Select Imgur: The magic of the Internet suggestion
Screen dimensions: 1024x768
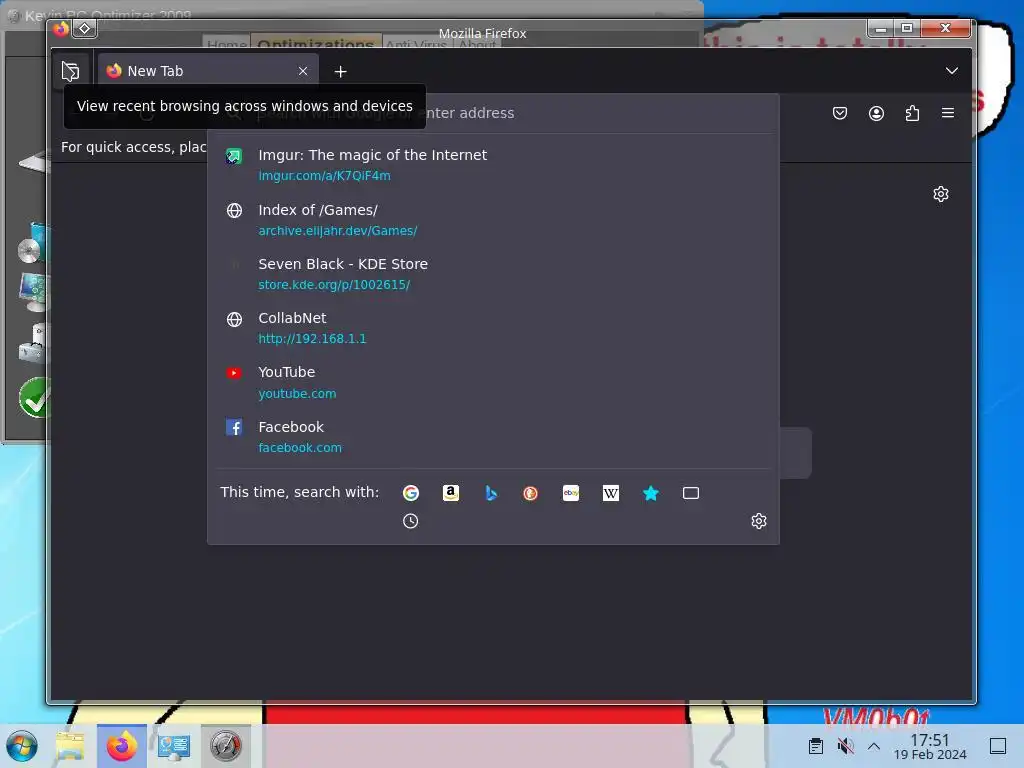tap(493, 165)
